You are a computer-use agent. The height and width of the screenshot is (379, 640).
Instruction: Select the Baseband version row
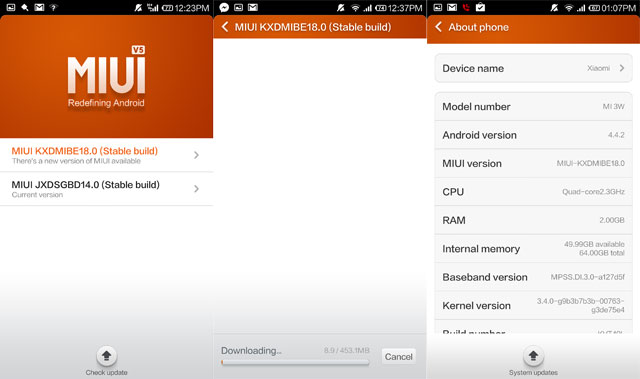[x=533, y=277]
